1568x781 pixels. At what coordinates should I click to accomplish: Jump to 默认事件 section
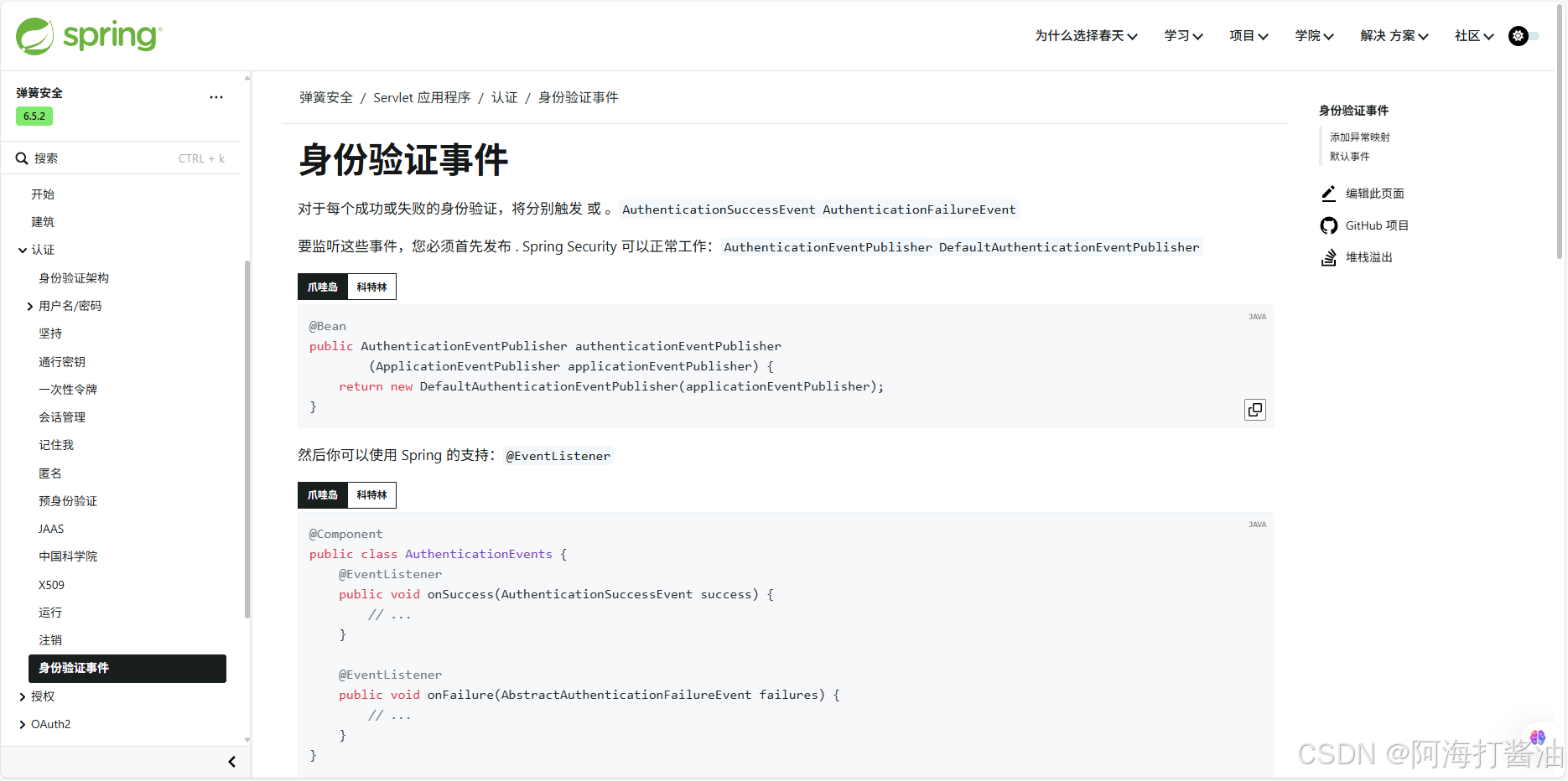1350,157
